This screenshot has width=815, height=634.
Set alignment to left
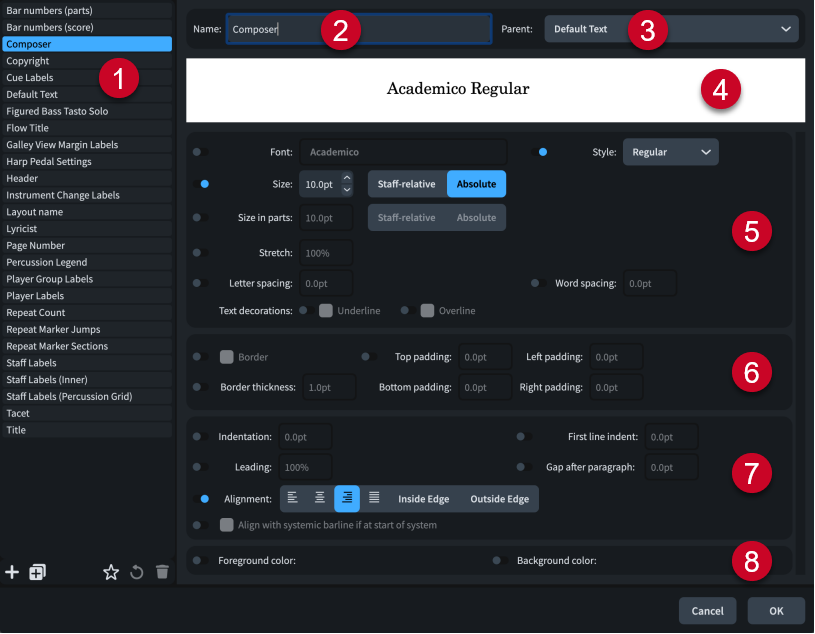[293, 498]
